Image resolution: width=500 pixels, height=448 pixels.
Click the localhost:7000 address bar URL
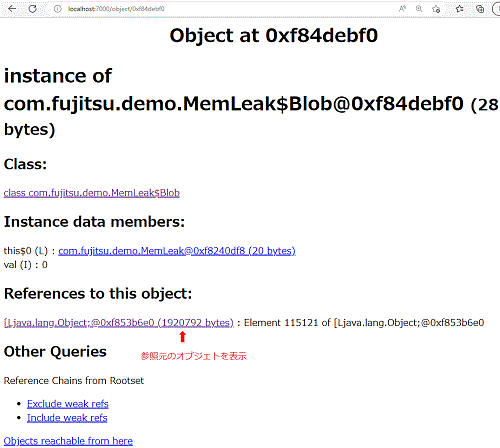pyautogui.click(x=116, y=9)
